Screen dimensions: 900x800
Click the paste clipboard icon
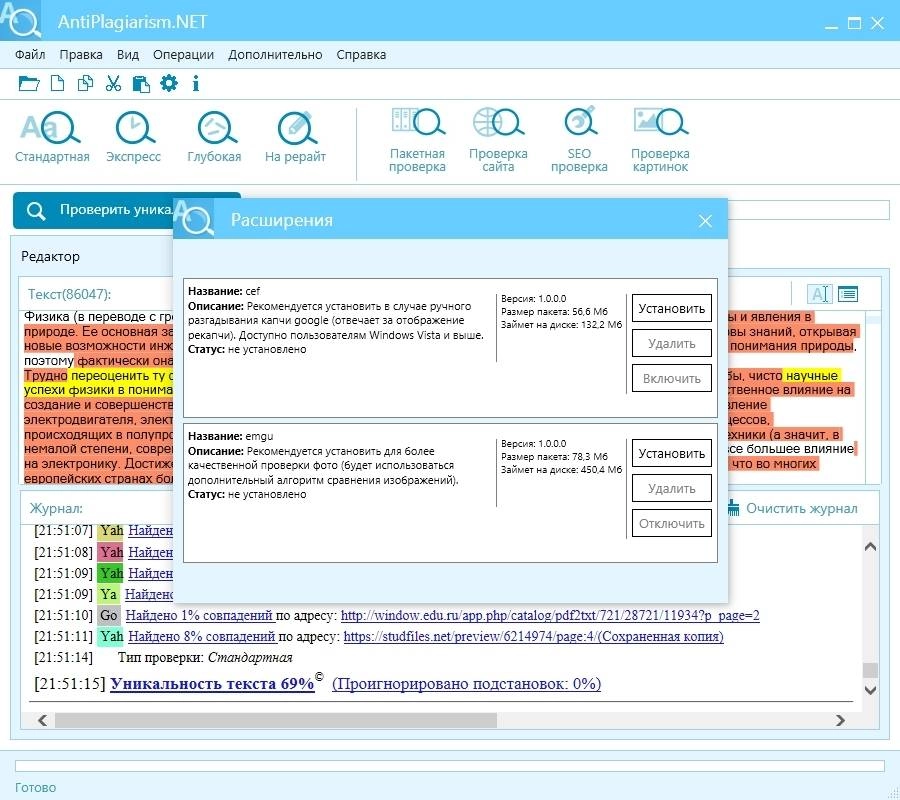(x=141, y=84)
